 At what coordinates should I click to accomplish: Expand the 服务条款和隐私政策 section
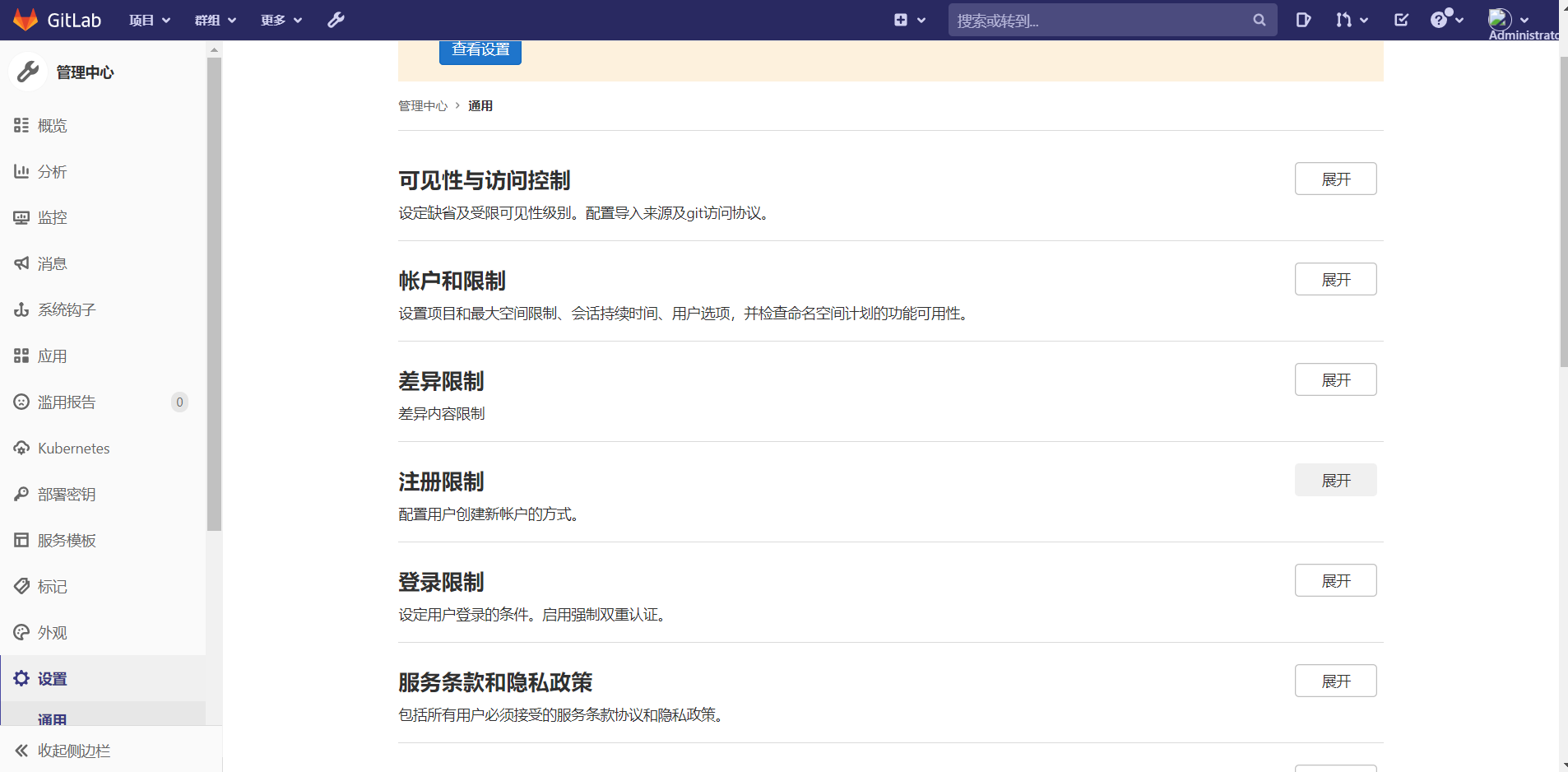1335,681
